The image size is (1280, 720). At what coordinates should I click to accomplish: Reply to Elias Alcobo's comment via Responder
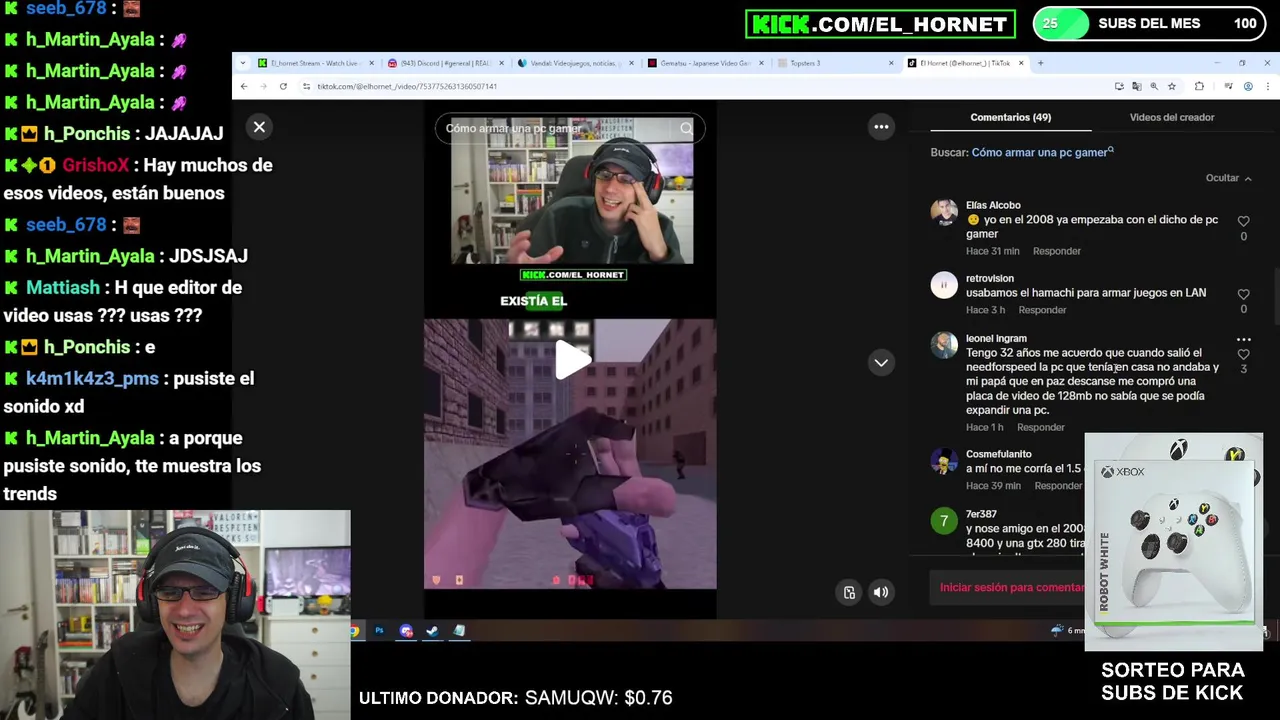[1056, 251]
